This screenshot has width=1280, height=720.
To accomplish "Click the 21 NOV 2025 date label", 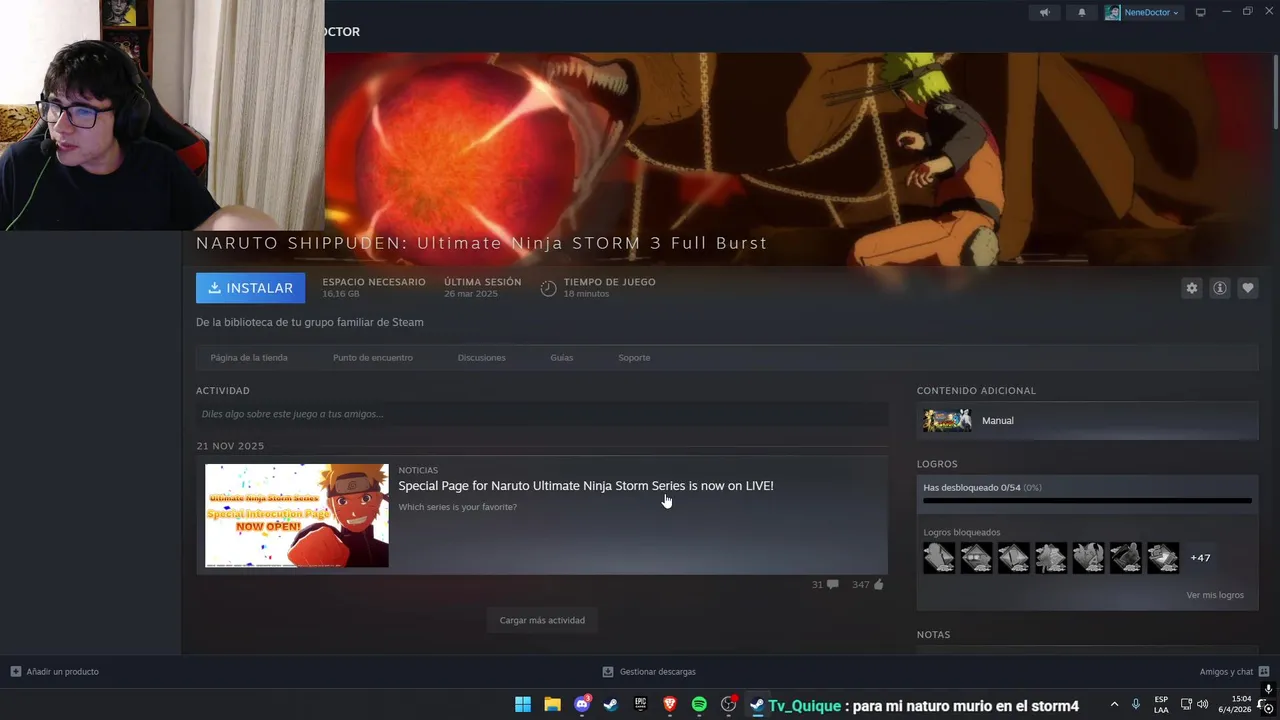I will (230, 446).
